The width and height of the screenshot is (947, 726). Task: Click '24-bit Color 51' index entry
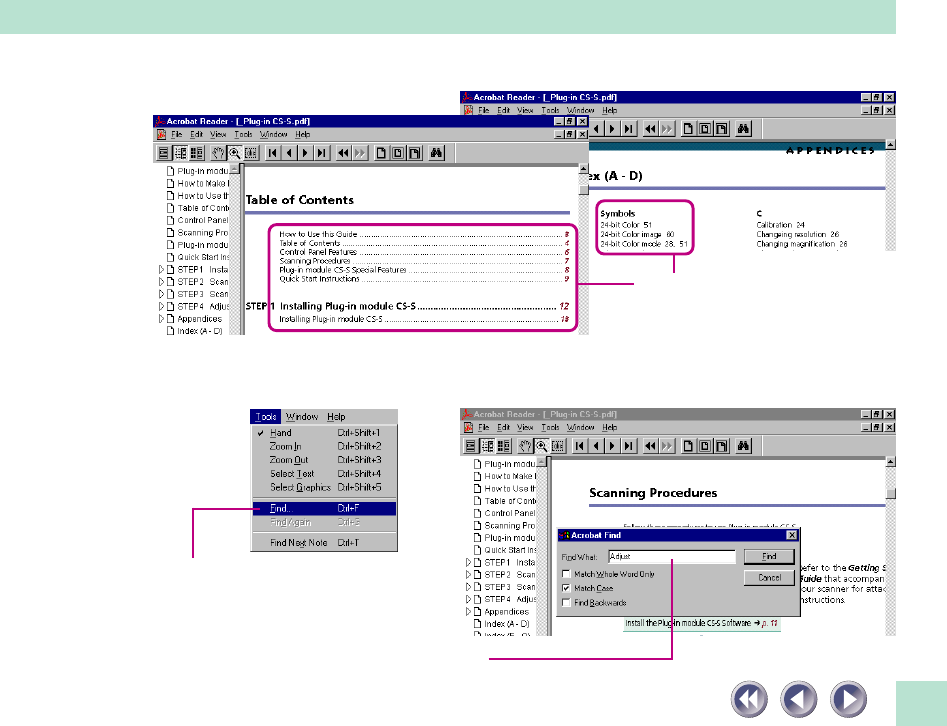(x=626, y=225)
